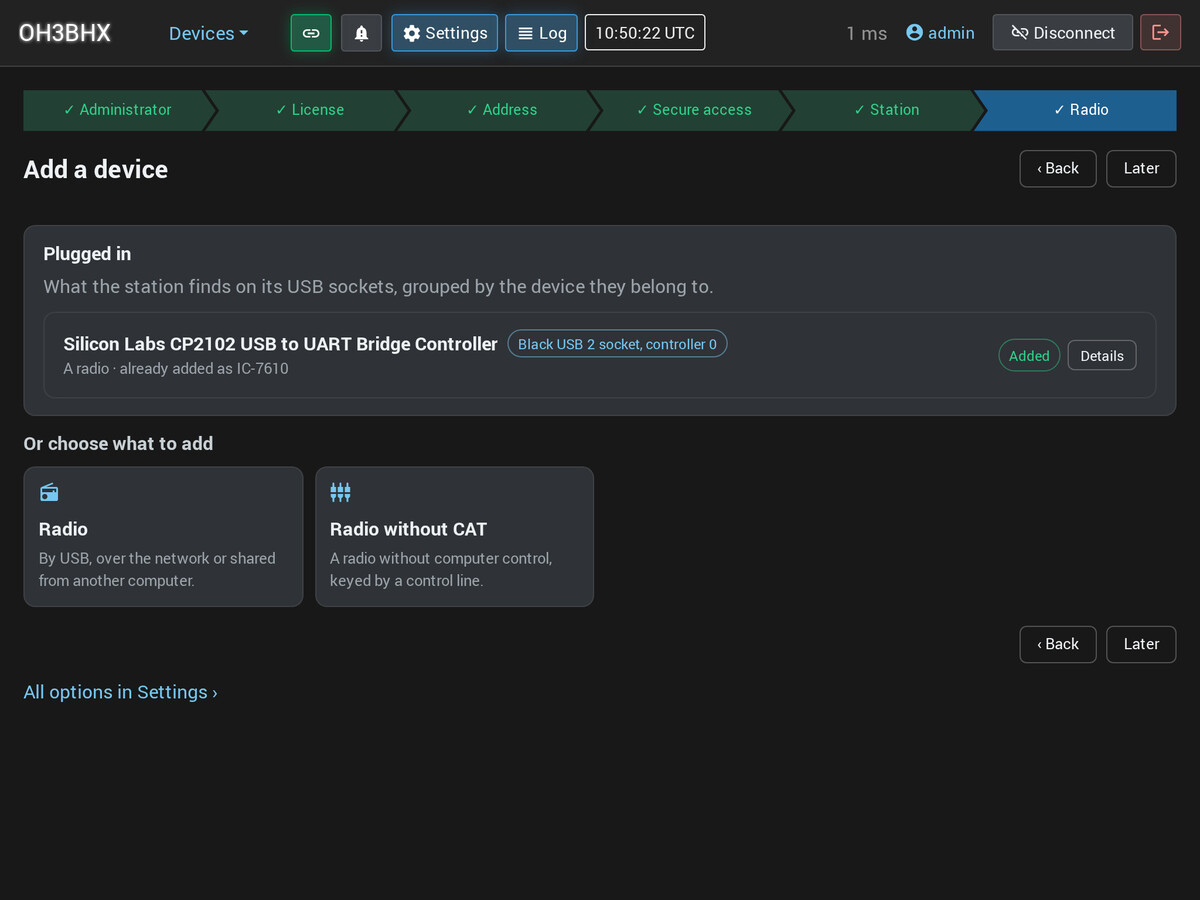Image resolution: width=1200 pixels, height=900 pixels.
Task: Show Details for the CP2102 device
Action: pyautogui.click(x=1102, y=356)
